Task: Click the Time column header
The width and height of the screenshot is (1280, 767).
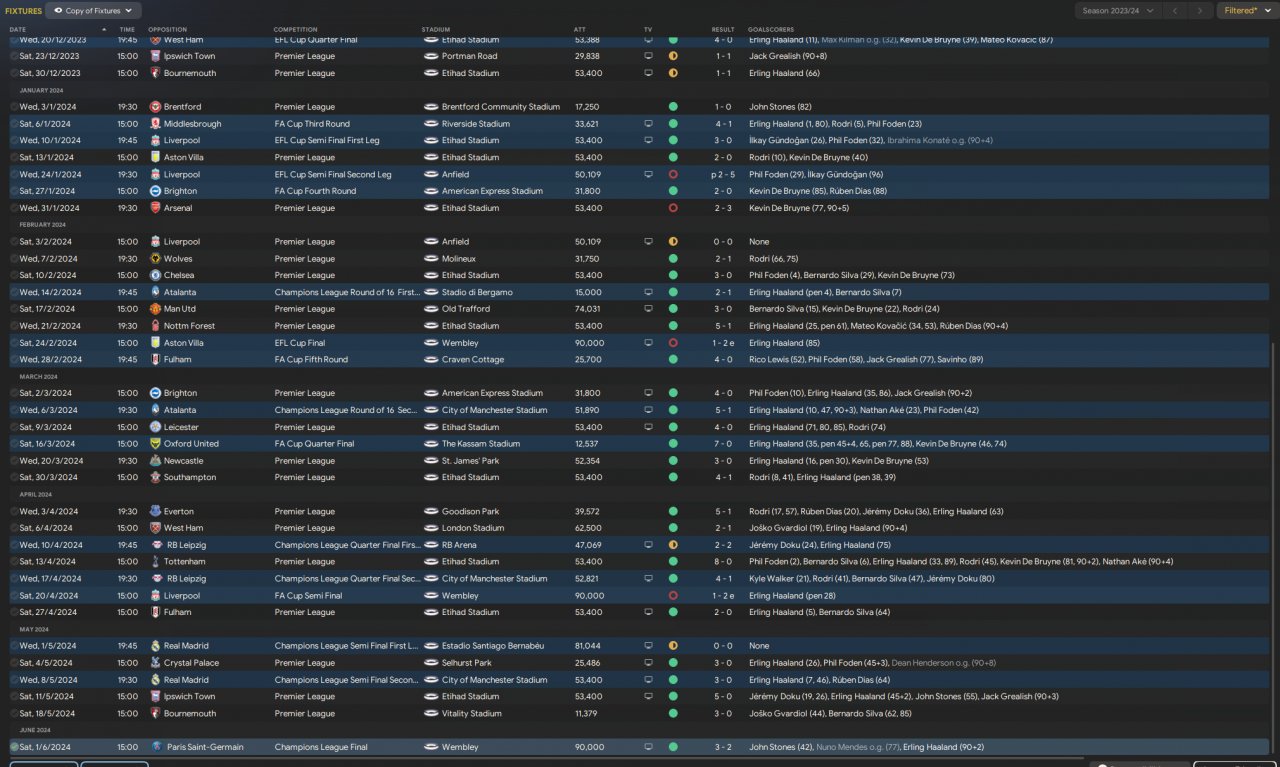Action: (127, 30)
